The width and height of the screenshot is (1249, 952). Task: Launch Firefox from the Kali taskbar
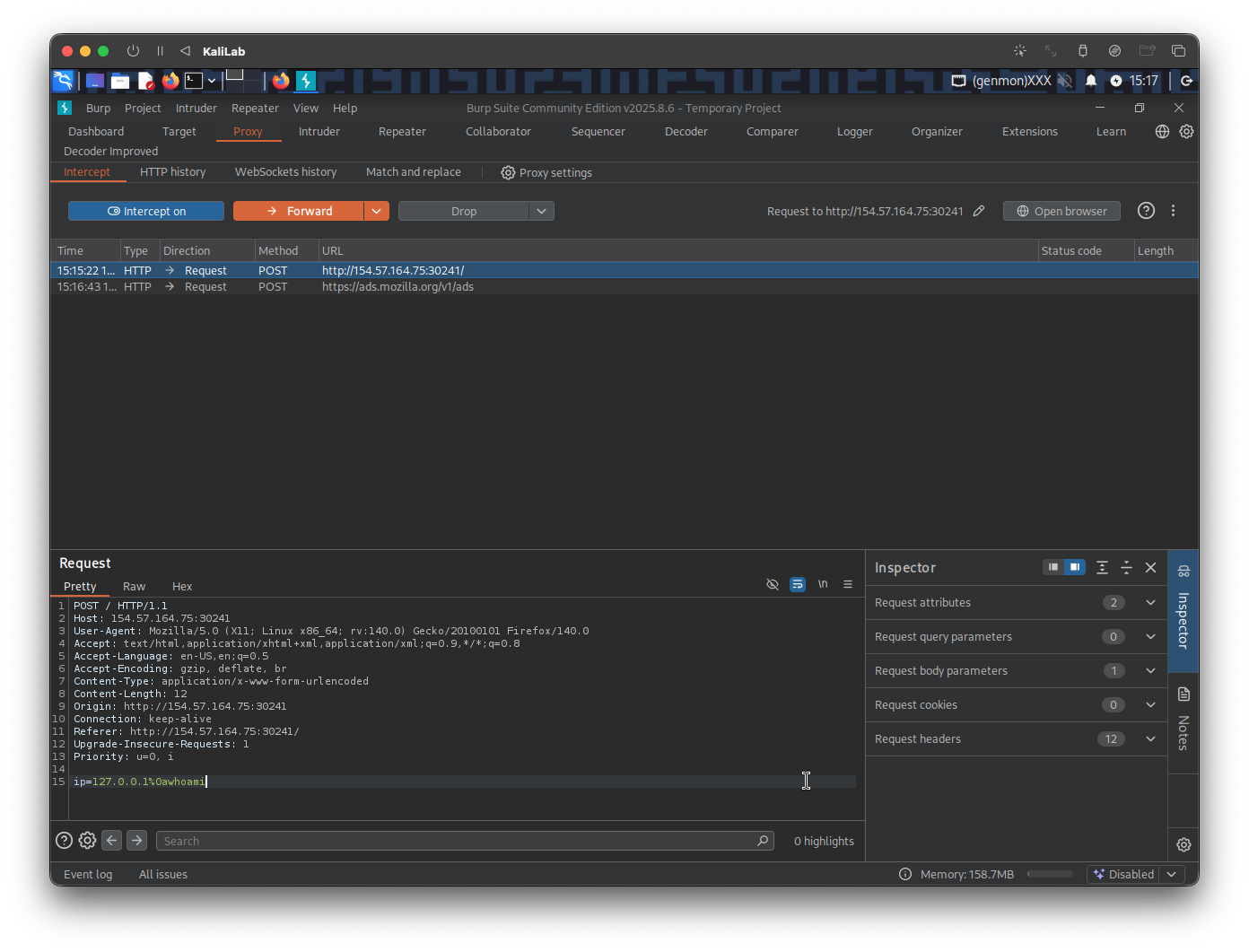pyautogui.click(x=170, y=81)
